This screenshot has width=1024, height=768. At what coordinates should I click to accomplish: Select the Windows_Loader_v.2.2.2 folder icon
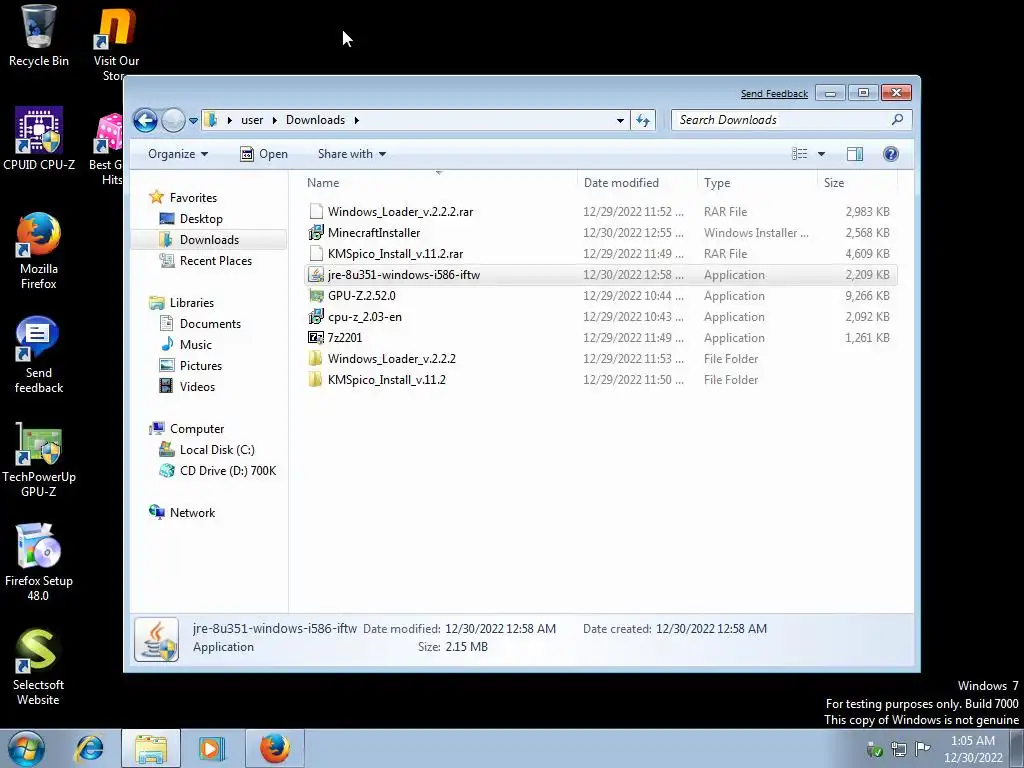point(316,359)
